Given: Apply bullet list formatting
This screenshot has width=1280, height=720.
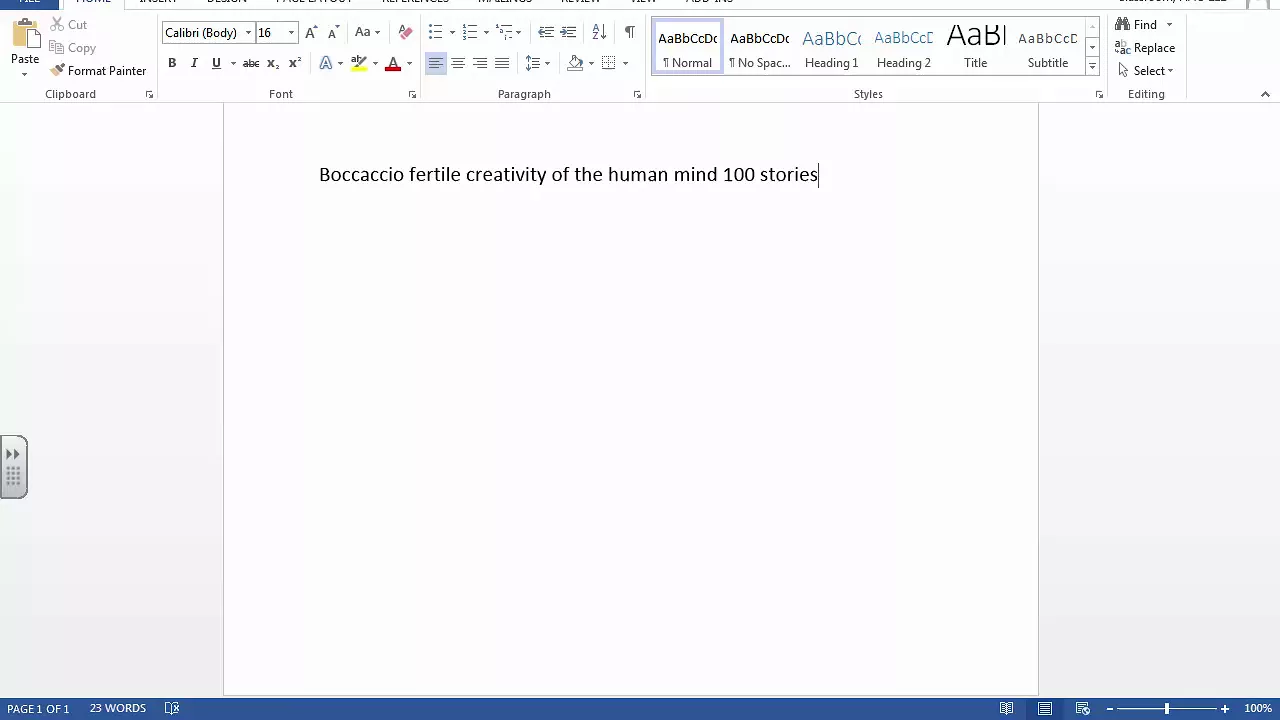Looking at the screenshot, I should point(435,32).
